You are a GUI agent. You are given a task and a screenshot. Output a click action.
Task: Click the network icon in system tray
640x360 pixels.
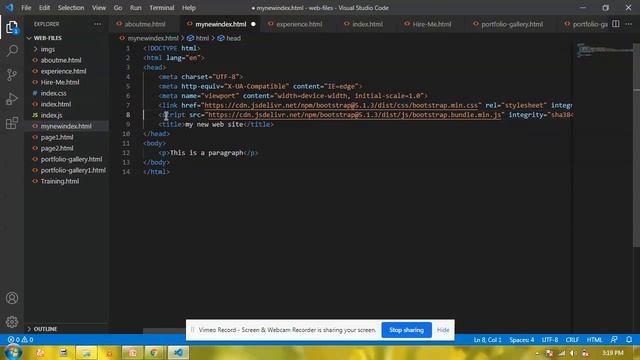pos(562,353)
